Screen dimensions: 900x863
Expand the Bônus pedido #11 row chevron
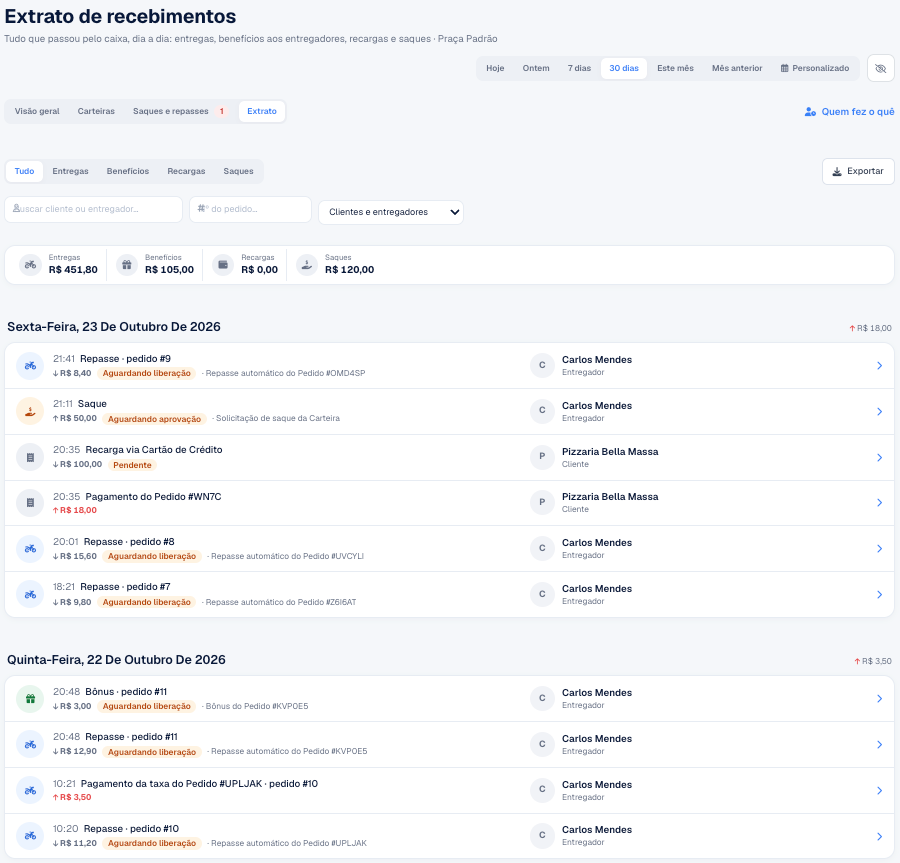879,698
